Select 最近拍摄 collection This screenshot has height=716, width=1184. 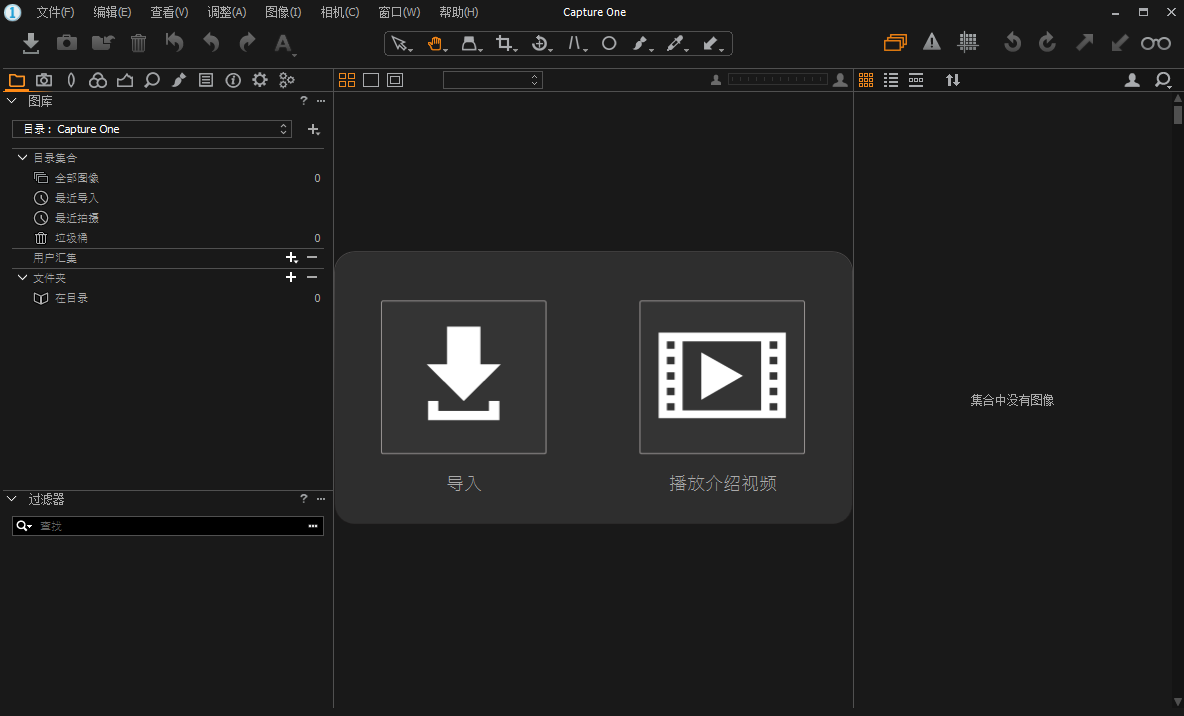click(170, 218)
